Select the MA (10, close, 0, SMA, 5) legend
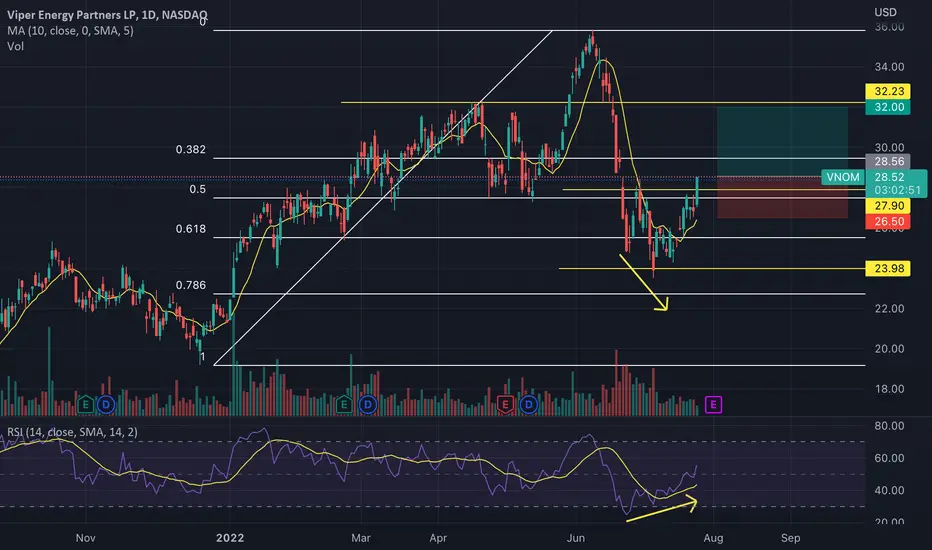Image resolution: width=932 pixels, height=550 pixels. coord(70,30)
